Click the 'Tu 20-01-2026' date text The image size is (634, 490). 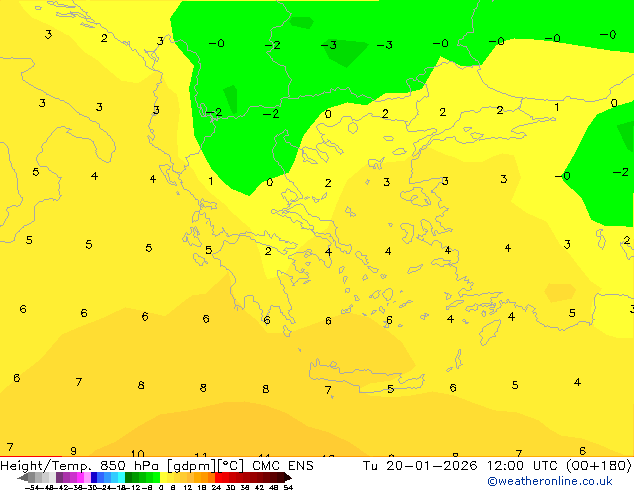click(420, 466)
